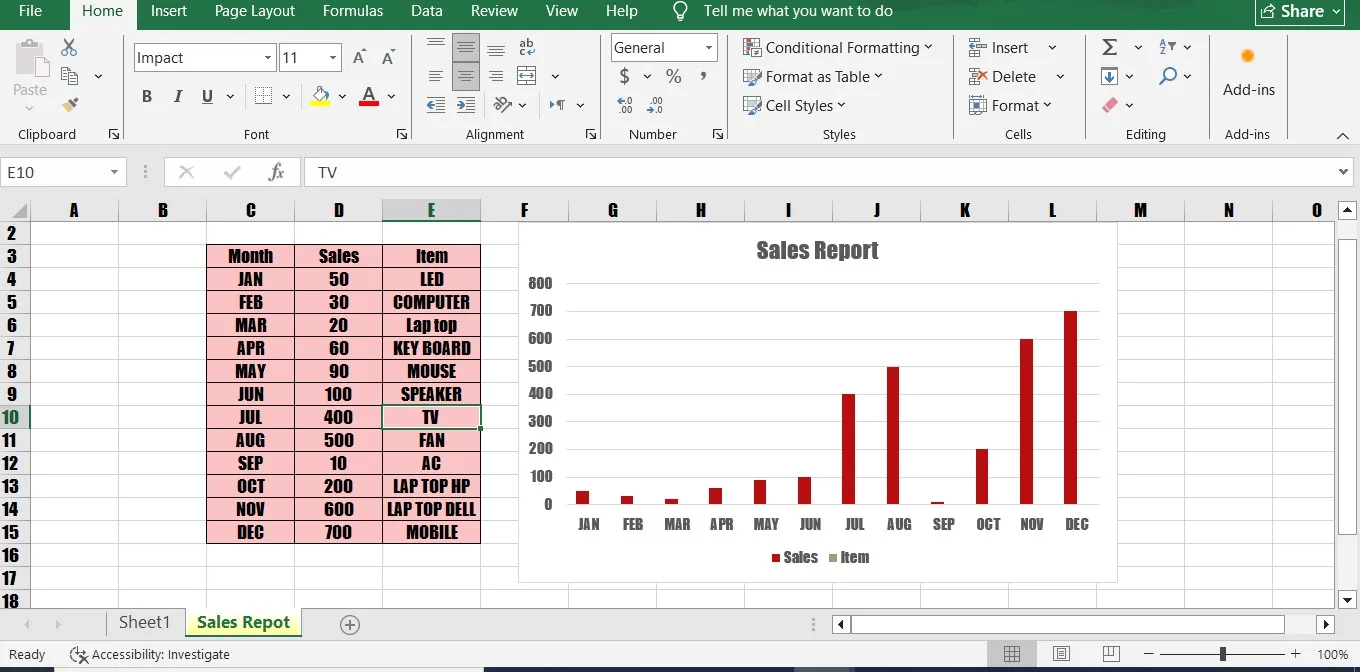
Task: Add a new sheet with plus icon
Action: 350,624
